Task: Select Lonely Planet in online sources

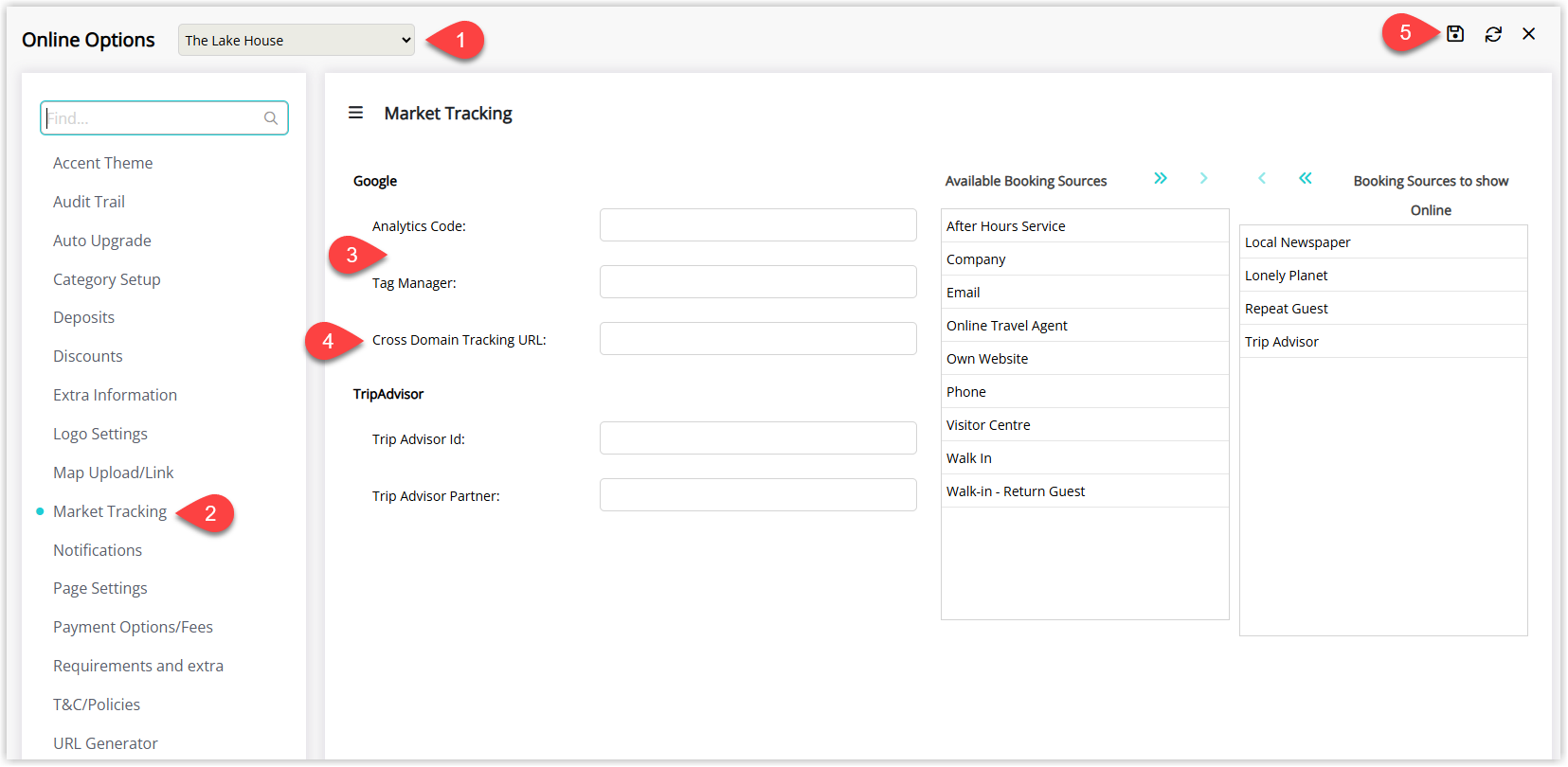Action: coord(1383,276)
